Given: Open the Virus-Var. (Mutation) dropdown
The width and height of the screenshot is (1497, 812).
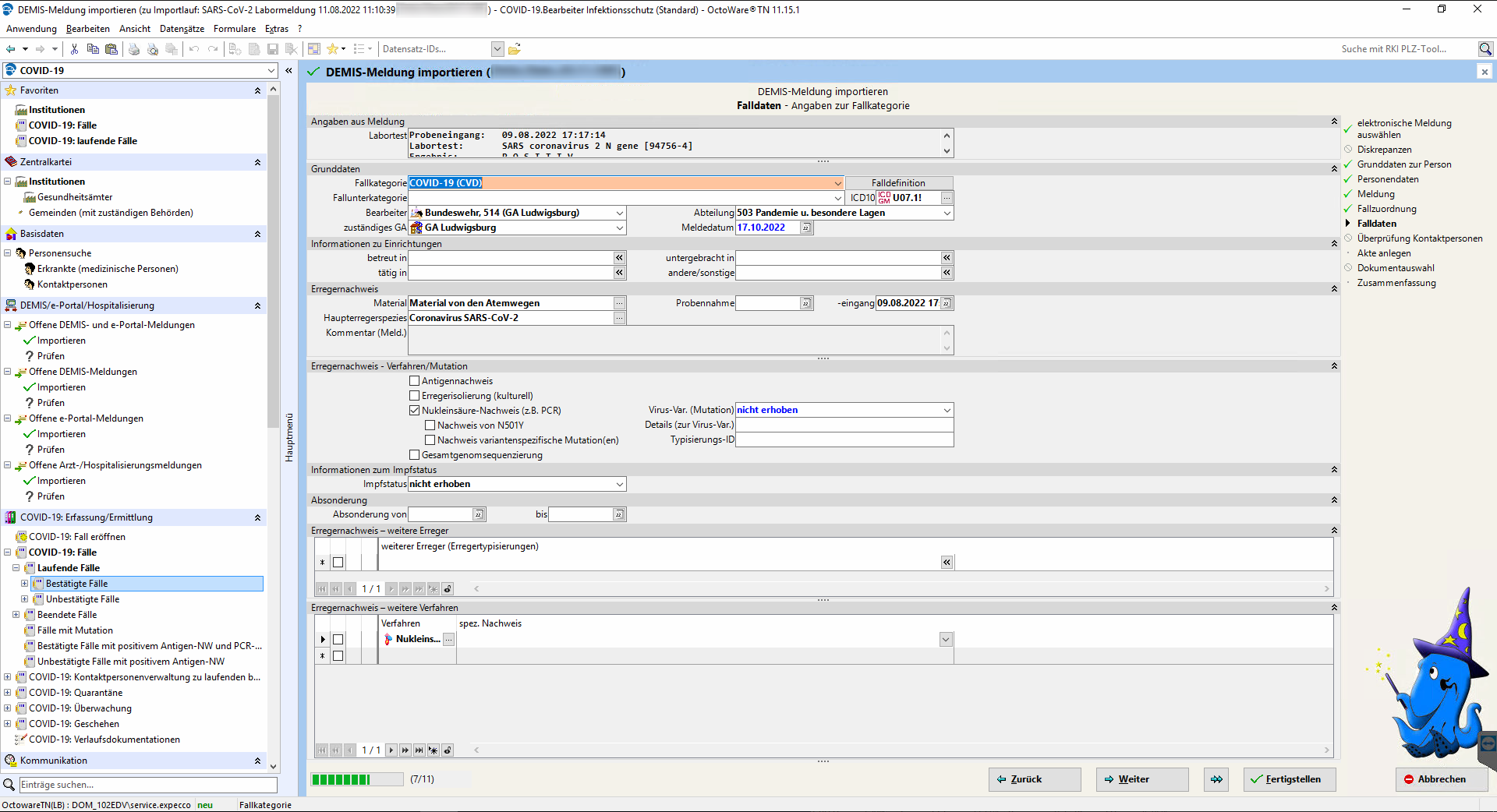Looking at the screenshot, I should point(947,410).
